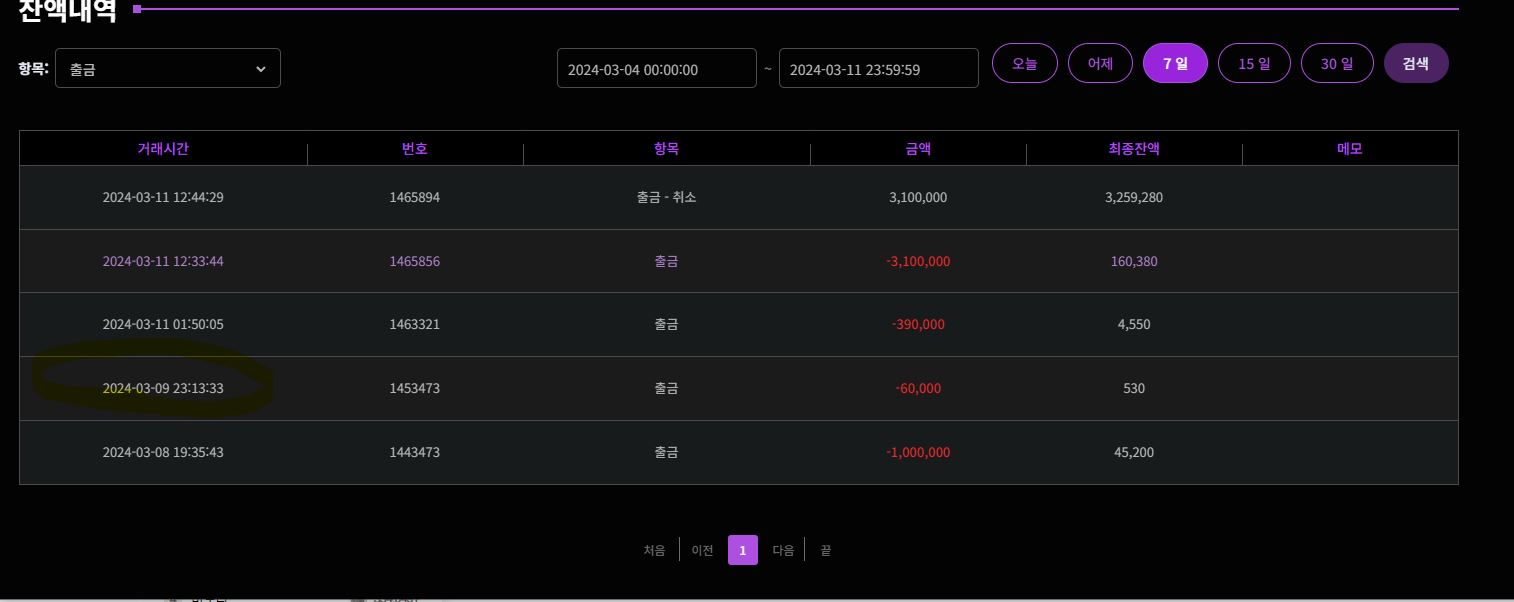Choose the 7 일 range button

[x=1175, y=64]
